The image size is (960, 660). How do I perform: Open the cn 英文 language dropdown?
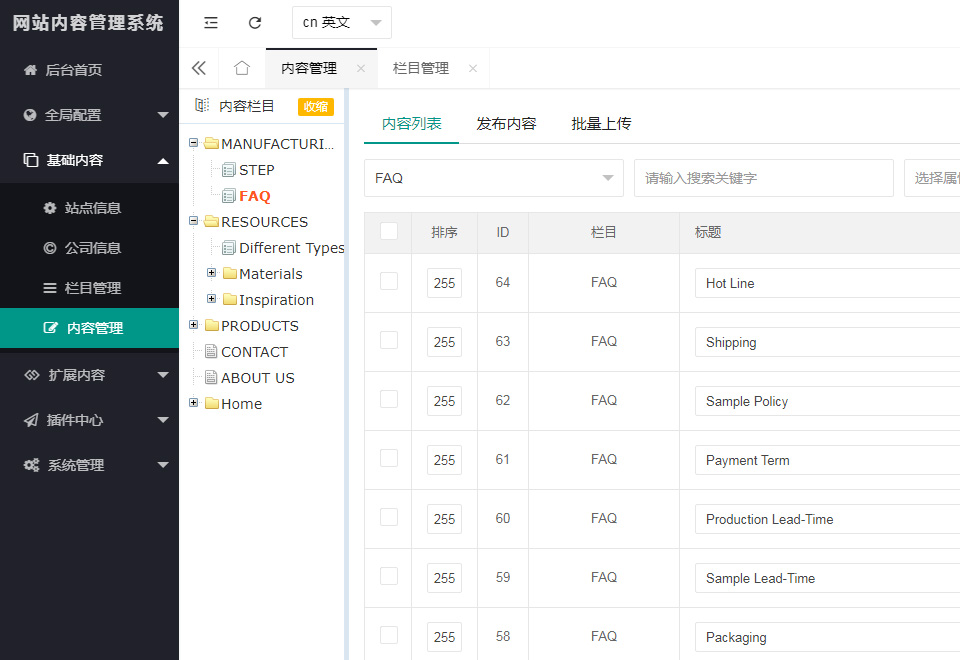[x=341, y=22]
